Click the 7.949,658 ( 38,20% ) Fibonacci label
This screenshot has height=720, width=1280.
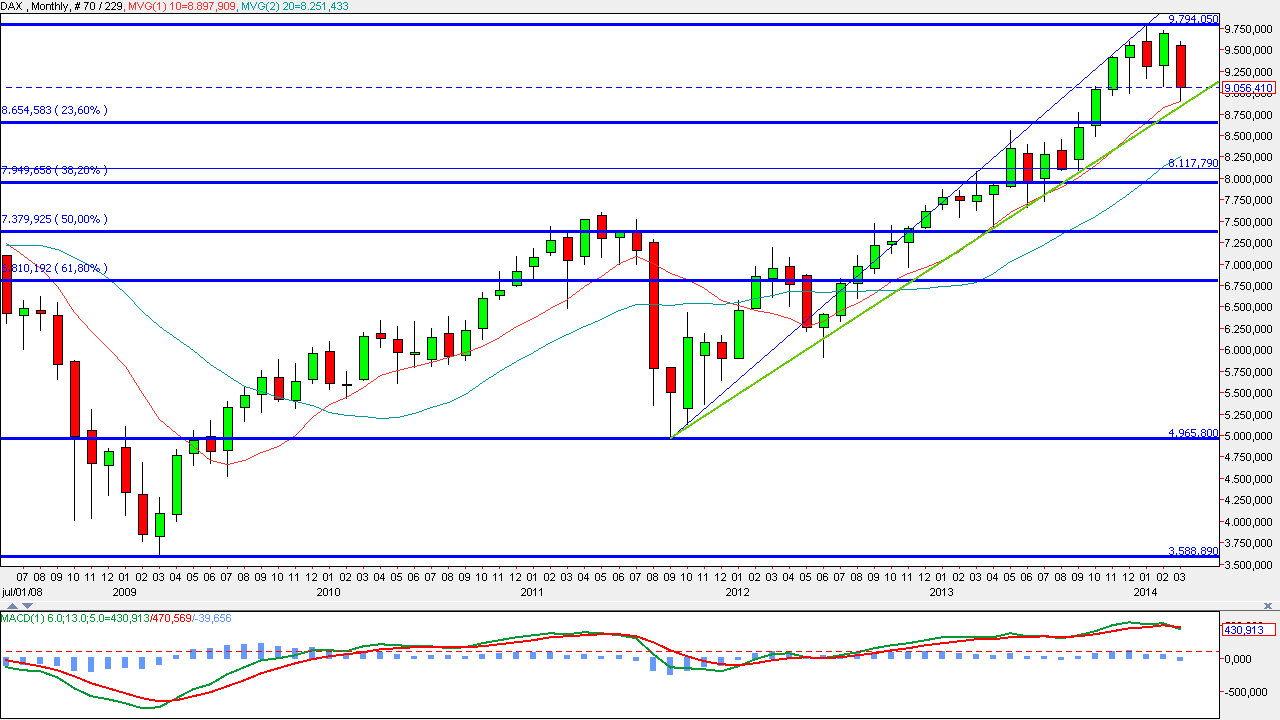click(x=54, y=170)
